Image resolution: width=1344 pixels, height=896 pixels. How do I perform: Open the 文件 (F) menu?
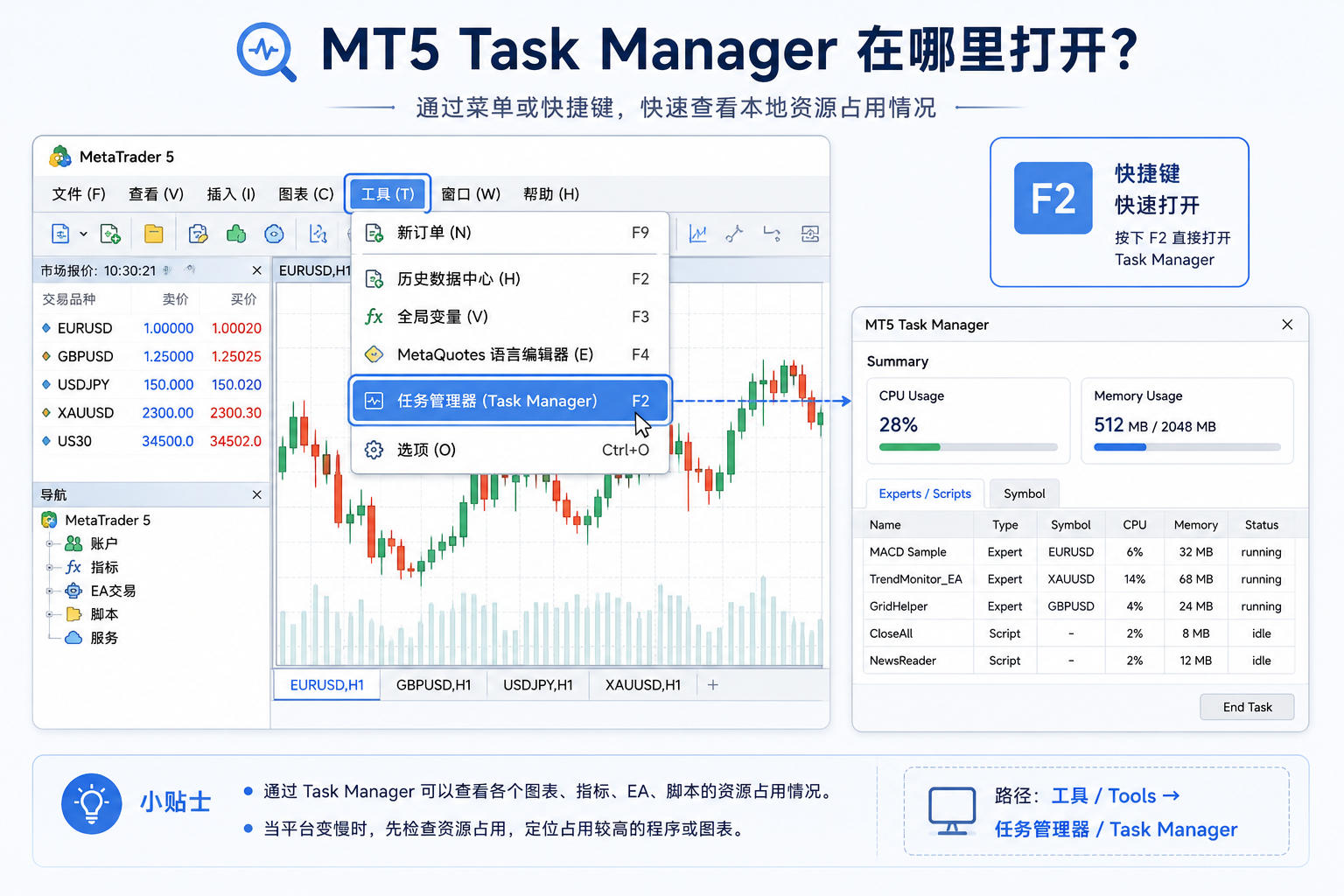coord(79,194)
